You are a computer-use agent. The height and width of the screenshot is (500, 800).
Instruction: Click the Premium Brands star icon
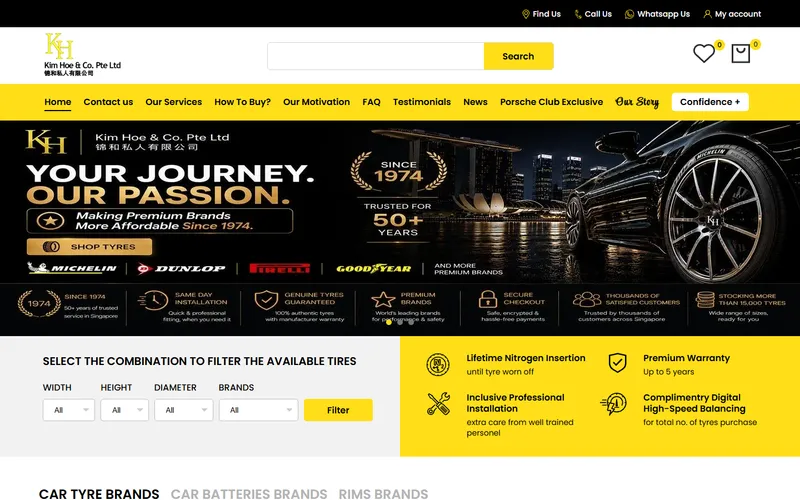[x=383, y=299]
